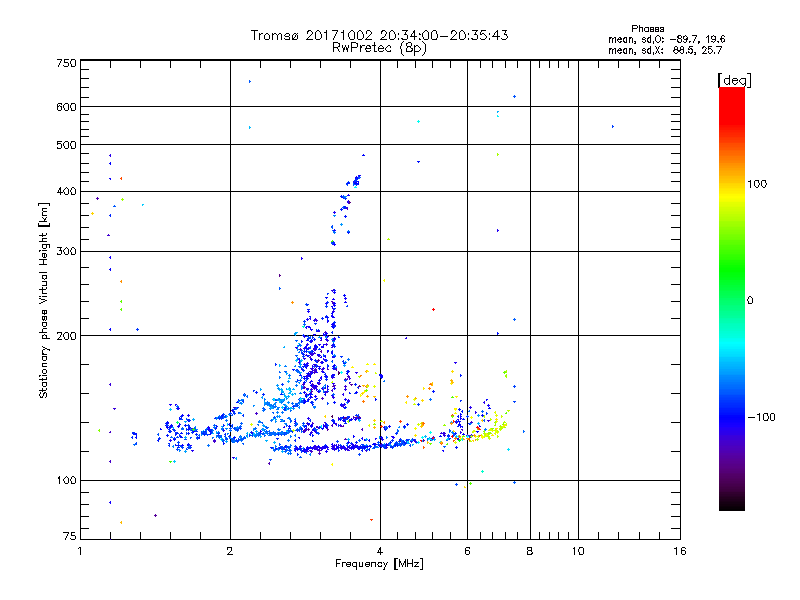Click the plot title 'Tromsø 20171002 20:34:00-20:35:43'
800x600 pixels.
(379, 35)
